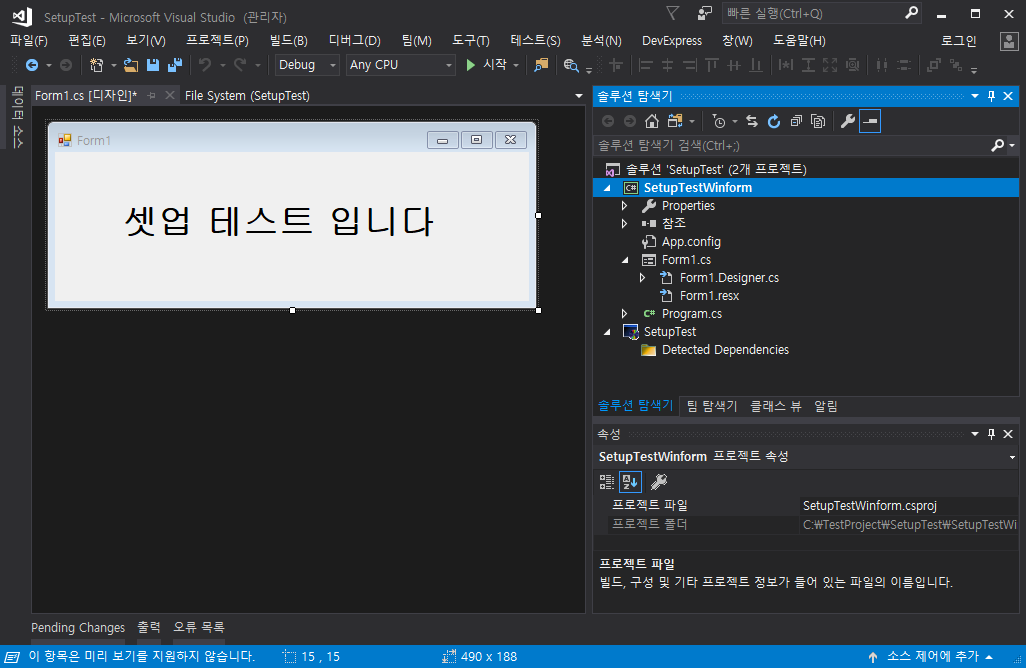Click 소스 제어에 추가 in the status bar
1026x668 pixels.
tap(932, 656)
